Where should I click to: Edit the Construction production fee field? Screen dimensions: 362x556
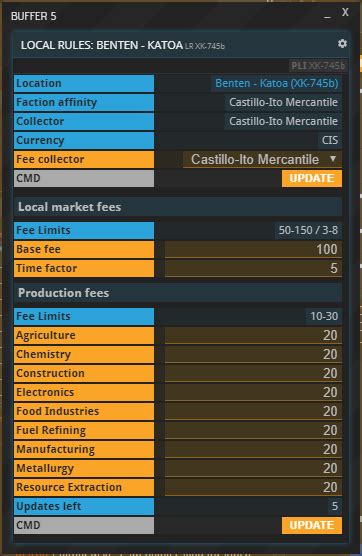pos(253,373)
